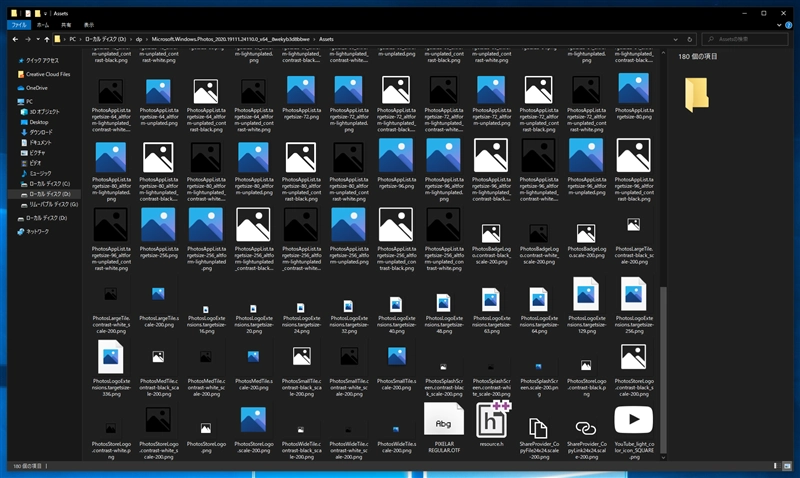Open the ホーム ribbon tab
This screenshot has height=478, width=800.
43,25
